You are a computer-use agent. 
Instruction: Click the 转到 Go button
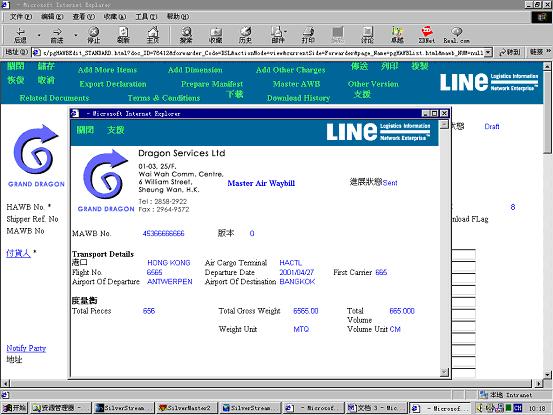pyautogui.click(x=510, y=52)
